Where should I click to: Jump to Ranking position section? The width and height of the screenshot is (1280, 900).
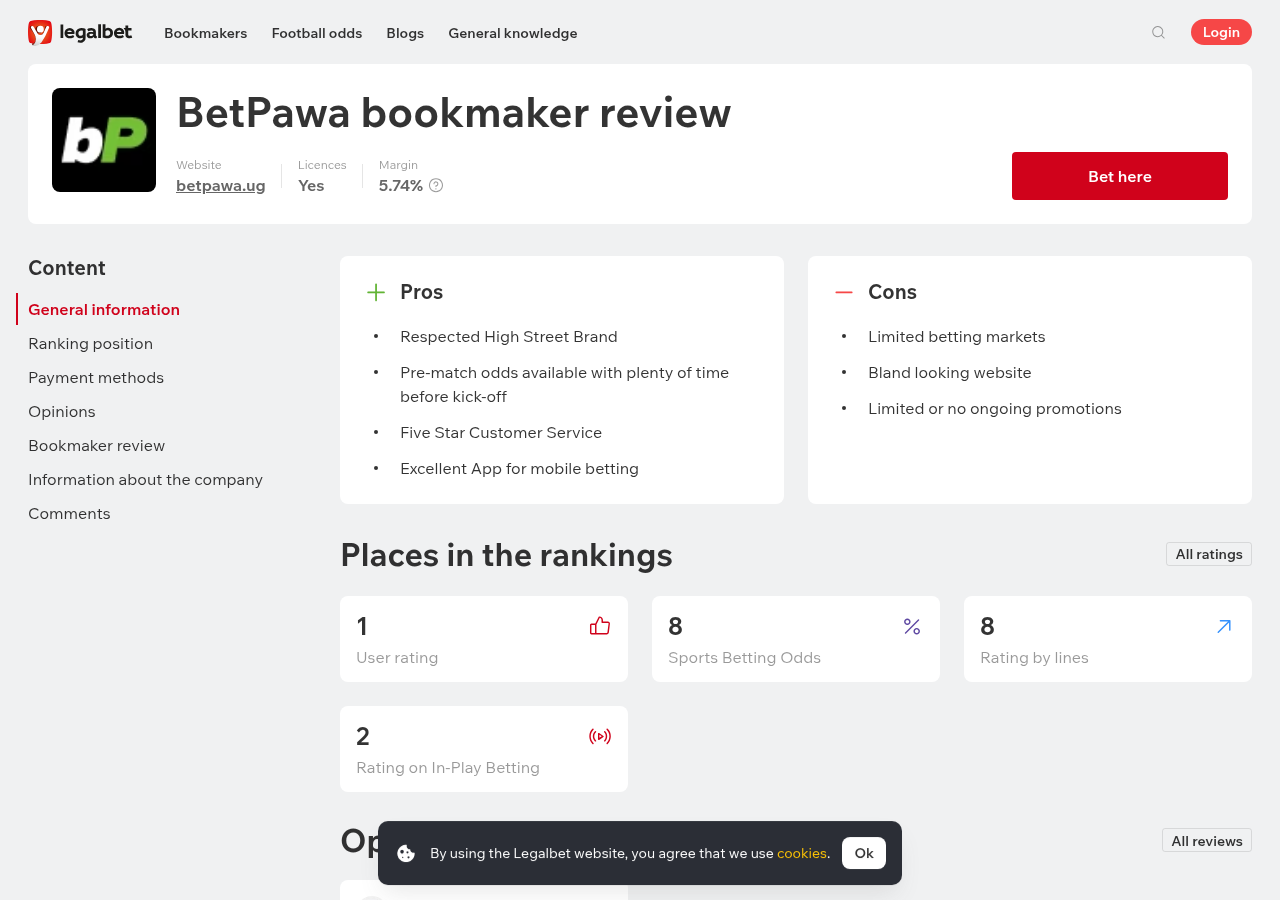tap(90, 343)
